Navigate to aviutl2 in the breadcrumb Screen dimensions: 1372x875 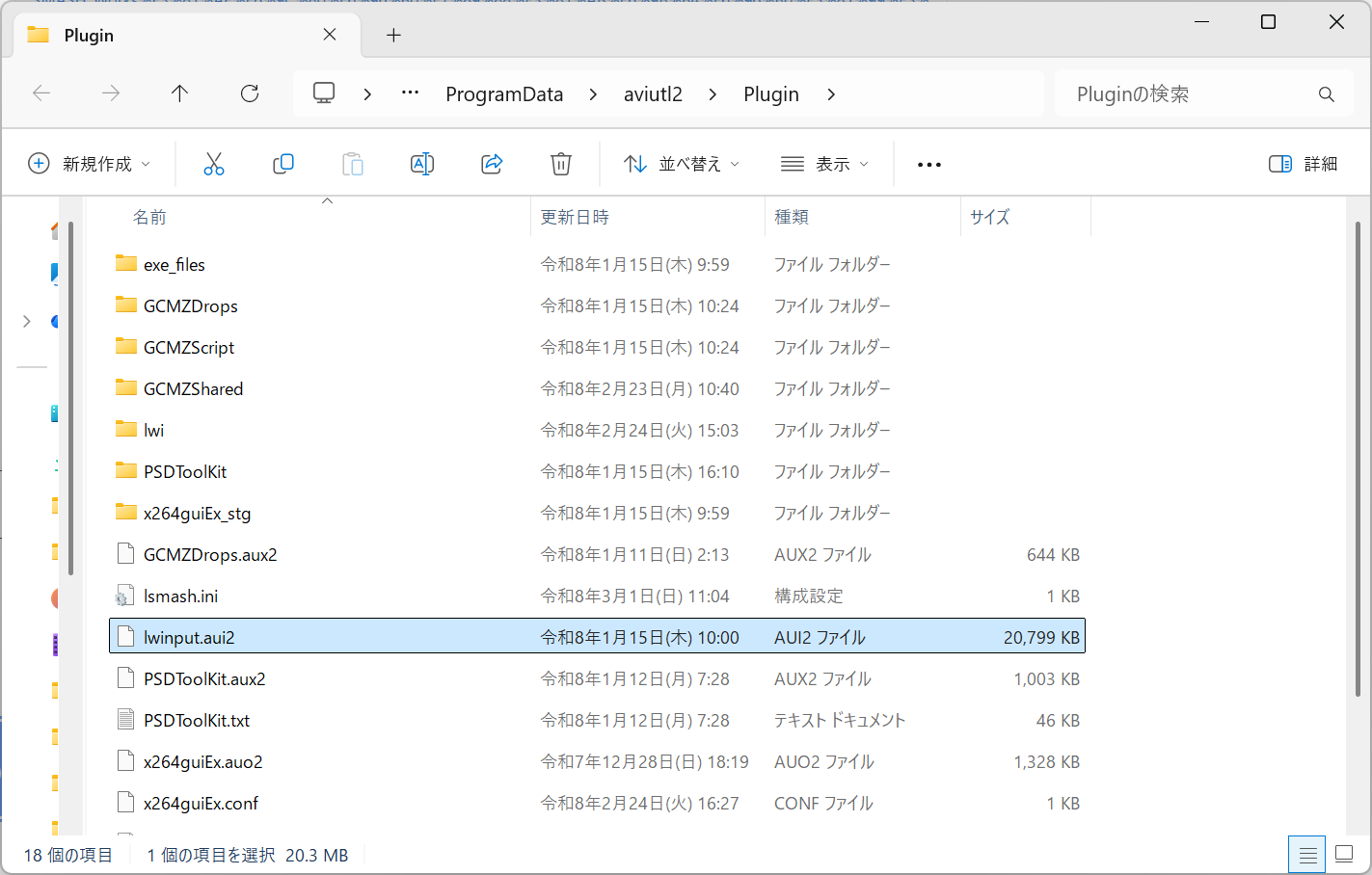click(653, 94)
